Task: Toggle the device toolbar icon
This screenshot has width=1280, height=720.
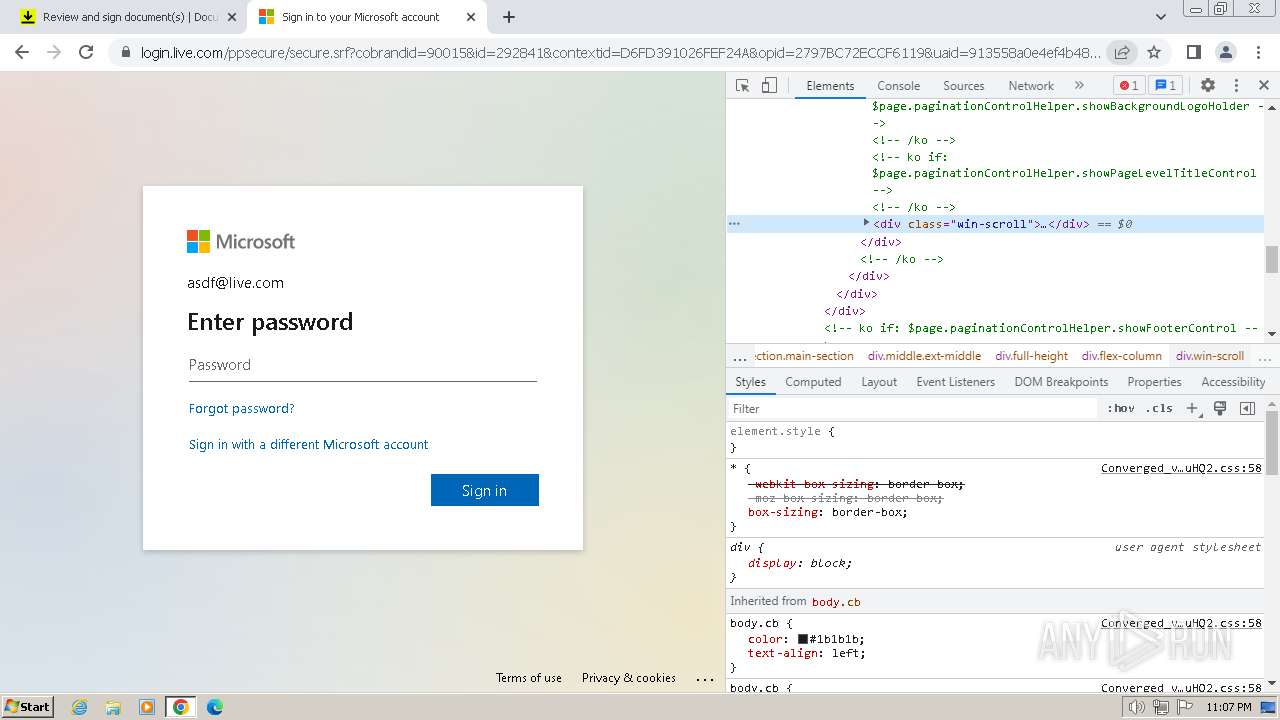Action: point(769,86)
